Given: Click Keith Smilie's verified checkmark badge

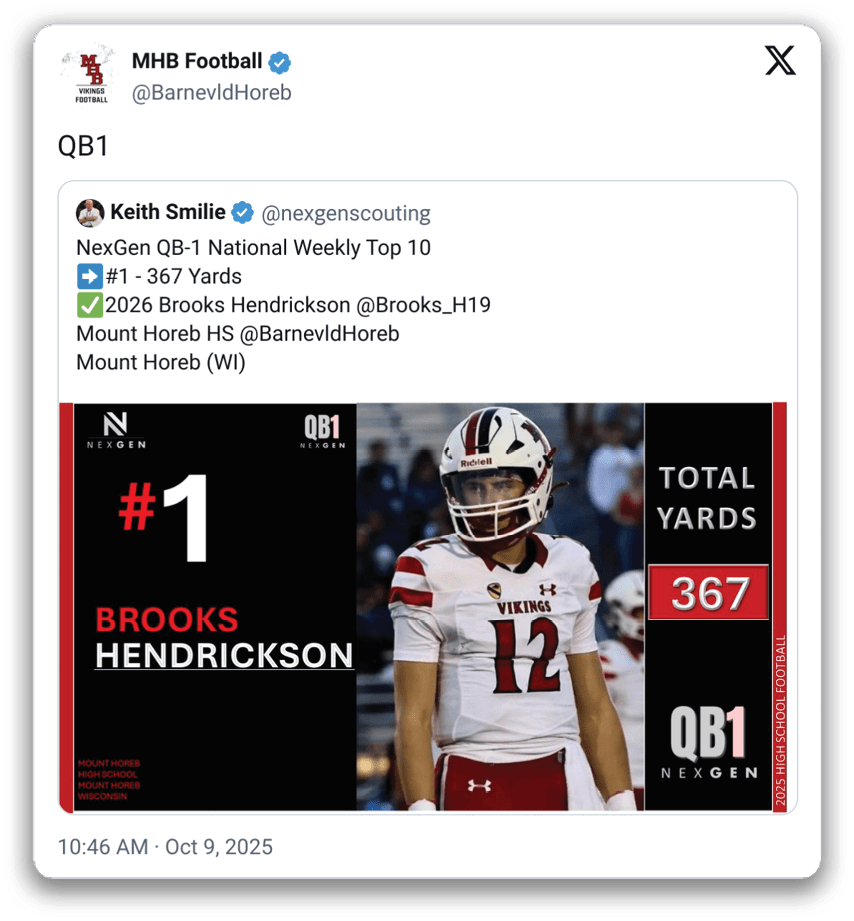Looking at the screenshot, I should coord(242,213).
